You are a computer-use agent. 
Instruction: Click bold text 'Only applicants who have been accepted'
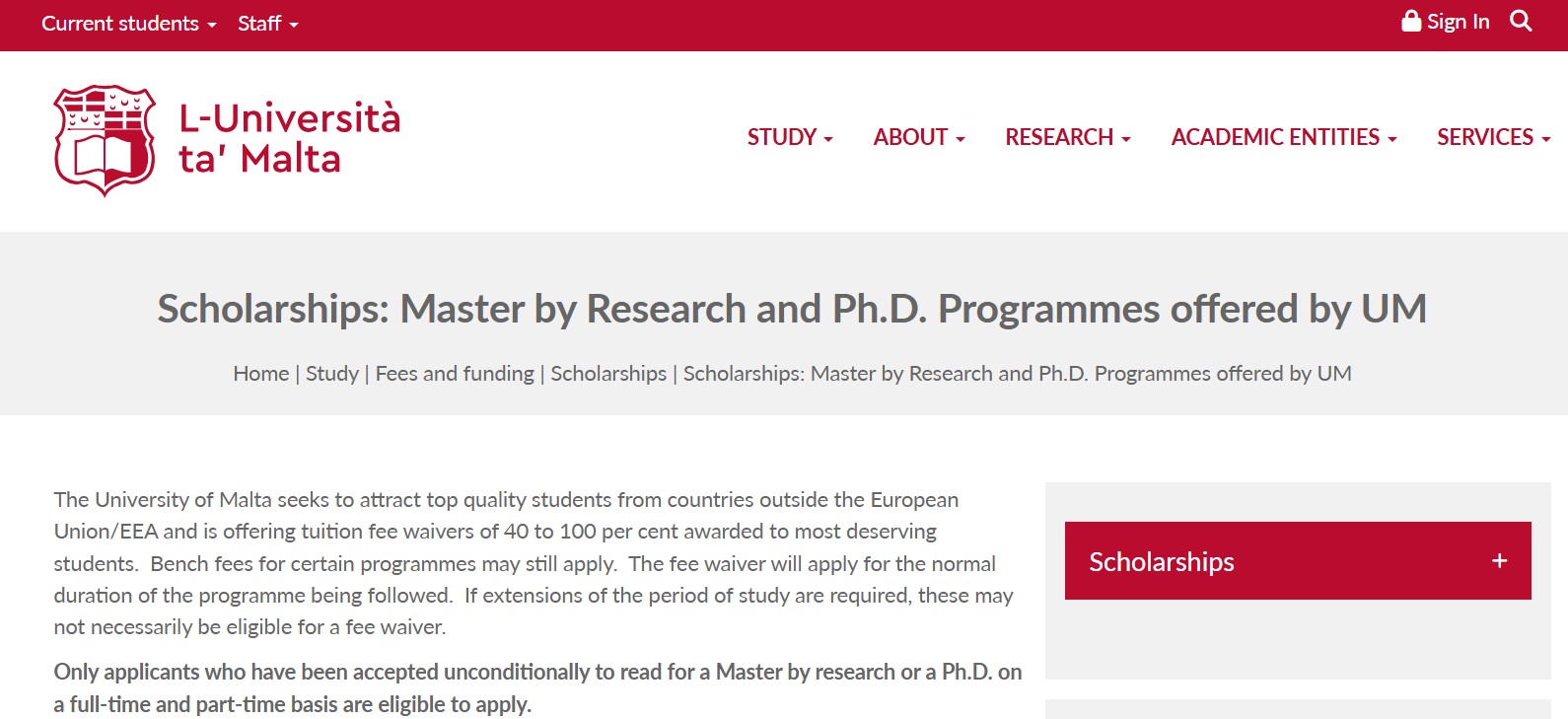pyautogui.click(x=537, y=687)
